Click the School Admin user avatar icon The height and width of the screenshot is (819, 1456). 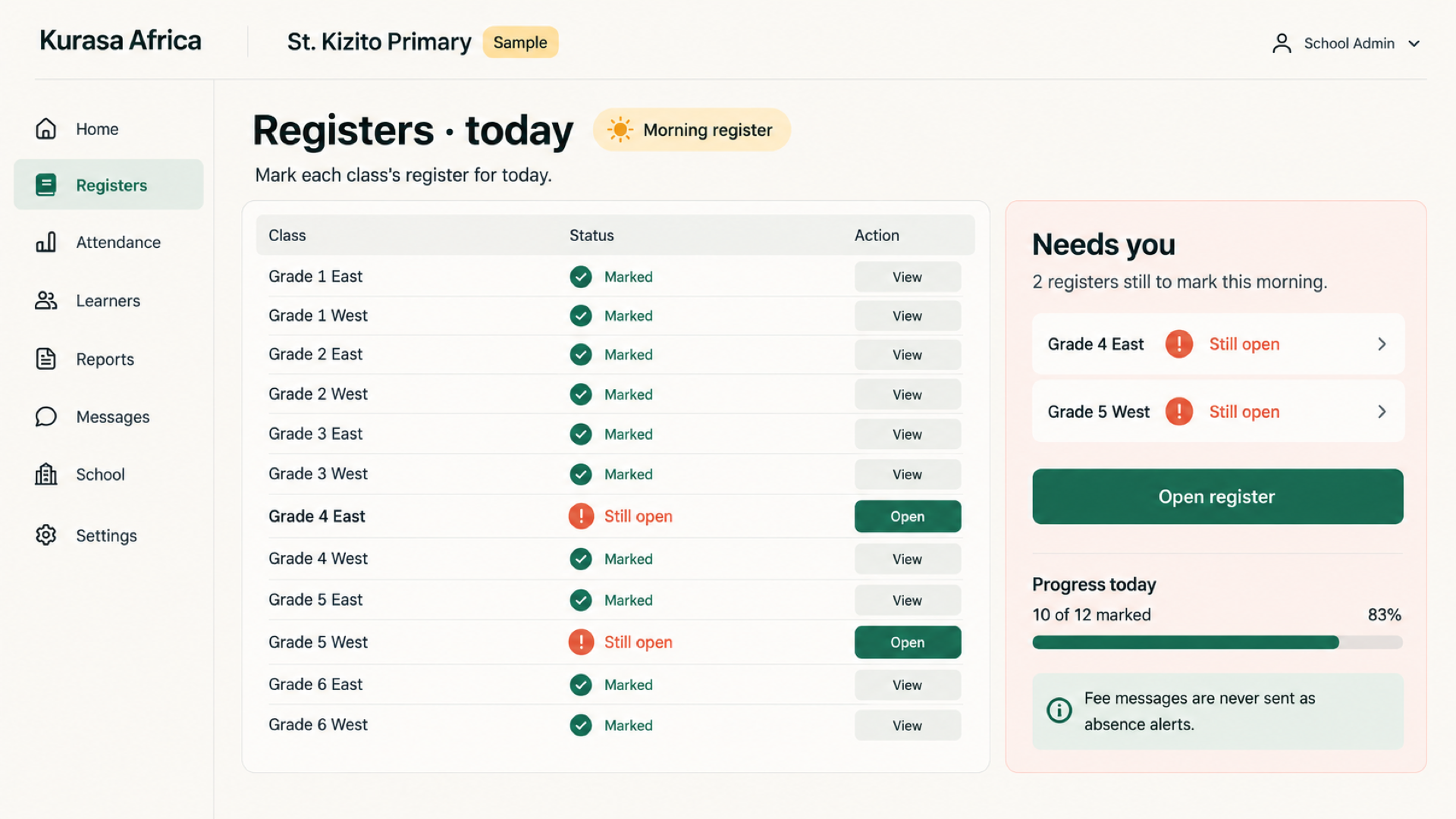click(1282, 43)
